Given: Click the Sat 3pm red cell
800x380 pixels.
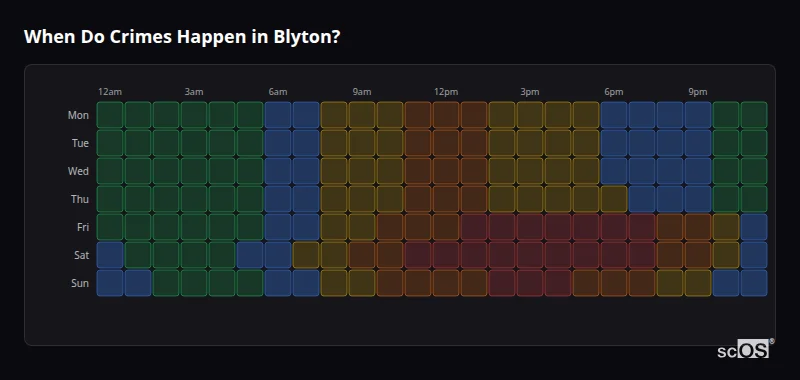Looking at the screenshot, I should coord(530,255).
